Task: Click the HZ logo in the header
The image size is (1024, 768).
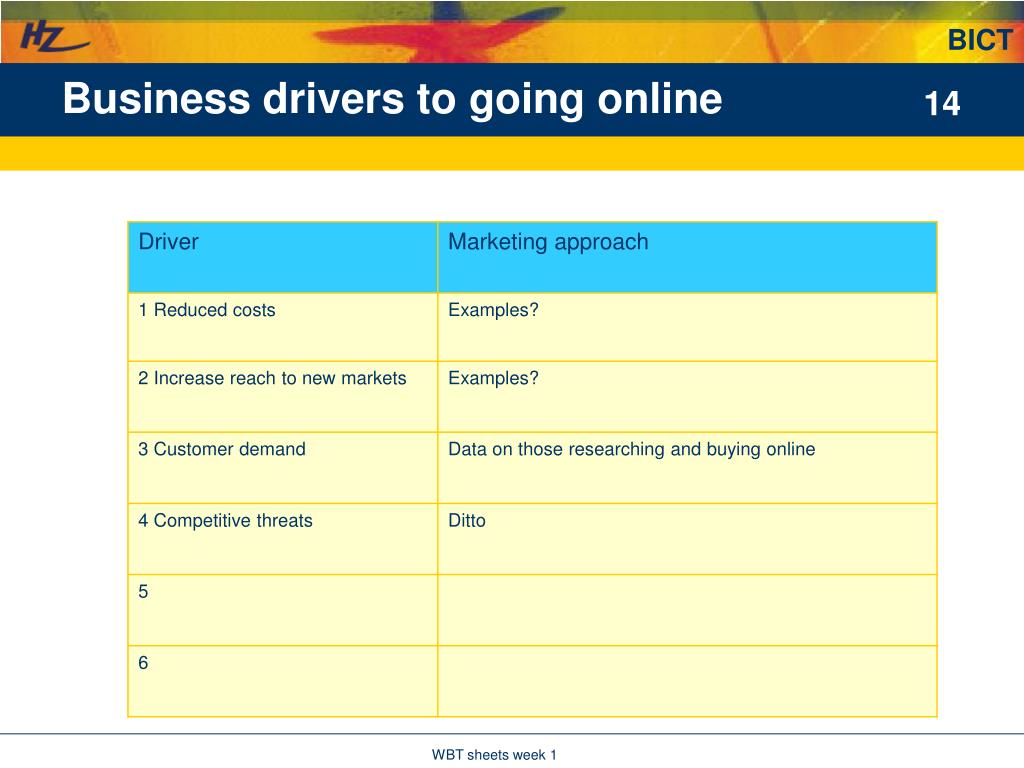Action: click(x=55, y=37)
